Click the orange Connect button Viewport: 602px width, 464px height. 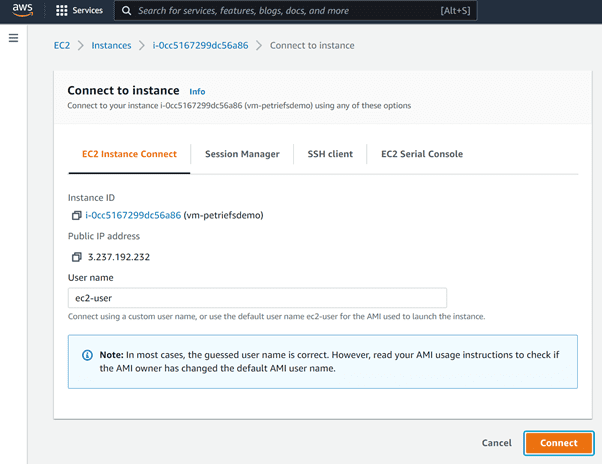pyautogui.click(x=559, y=443)
